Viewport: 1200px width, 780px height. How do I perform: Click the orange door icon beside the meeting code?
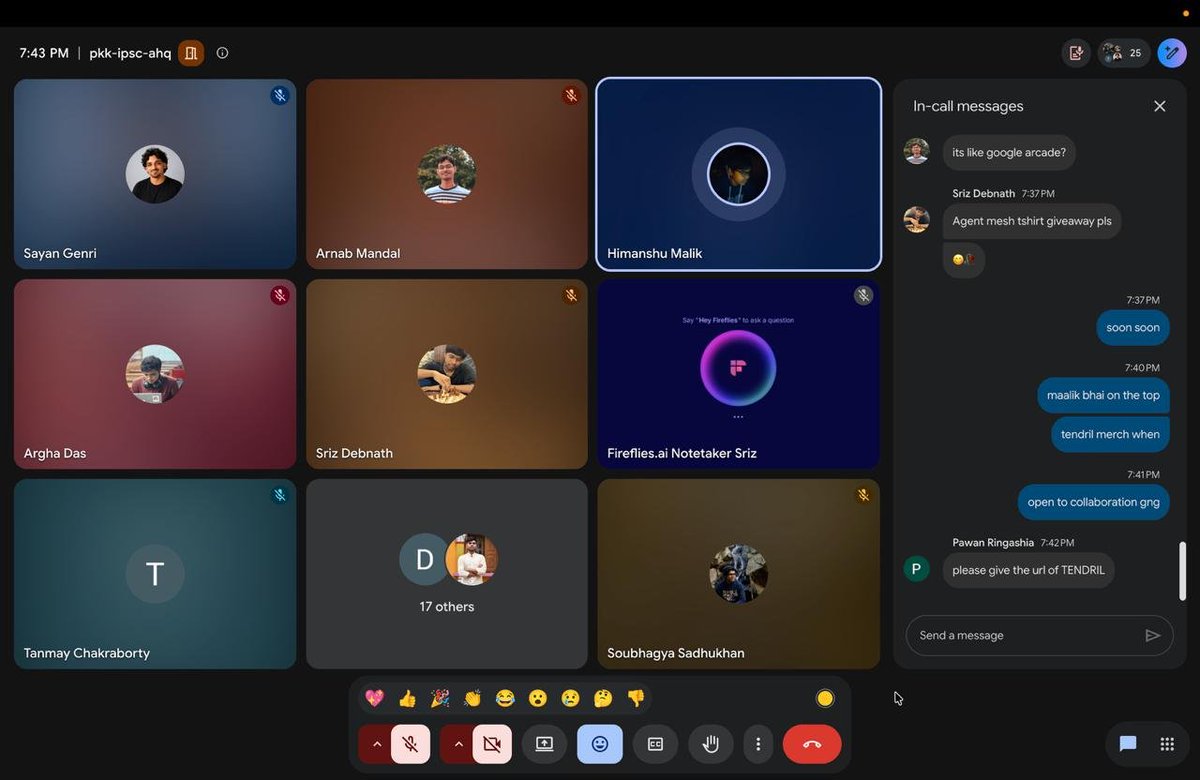[x=191, y=53]
